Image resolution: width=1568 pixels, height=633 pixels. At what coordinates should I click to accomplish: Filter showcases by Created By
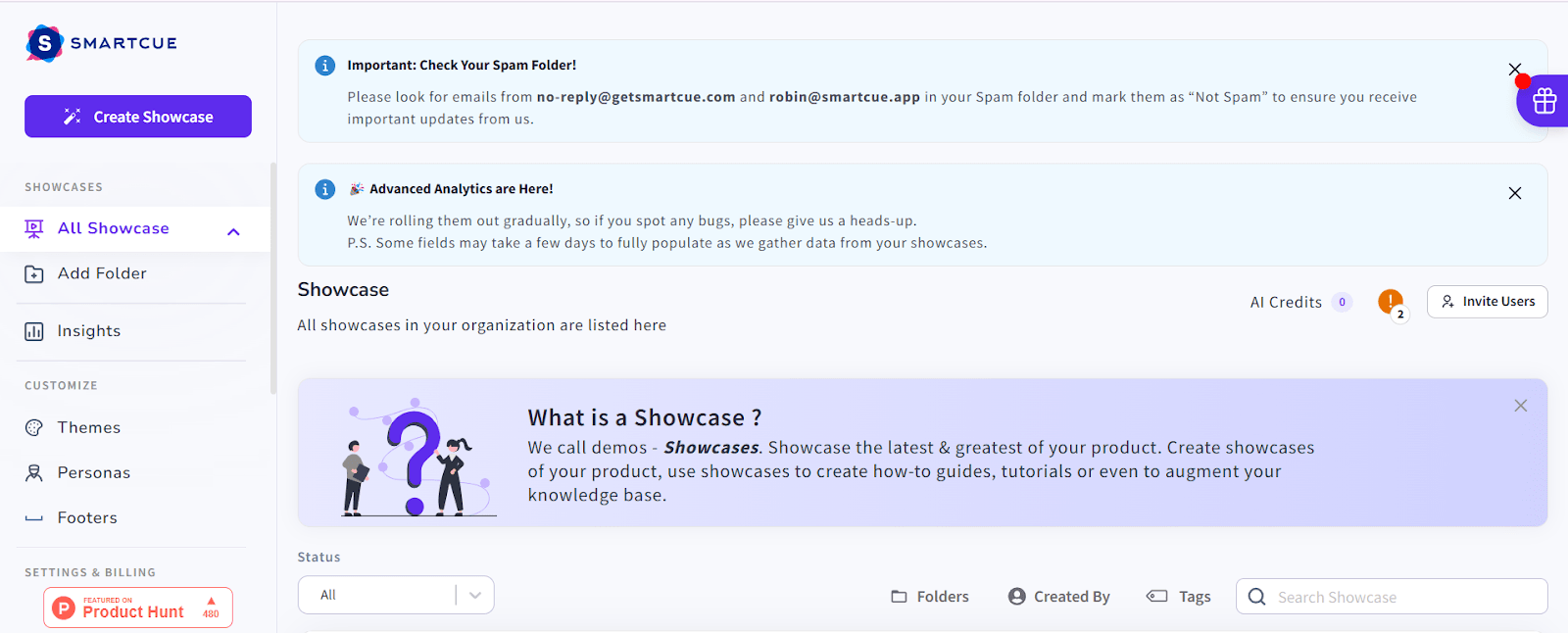[x=1059, y=597]
